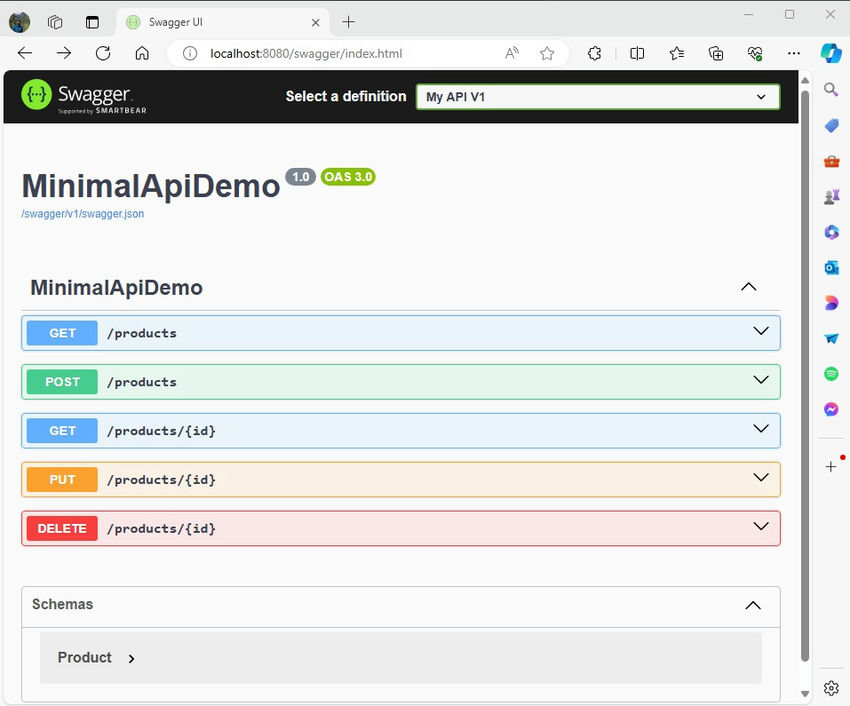Image resolution: width=850 pixels, height=706 pixels.
Task: Open the Collections icon
Action: coord(716,53)
